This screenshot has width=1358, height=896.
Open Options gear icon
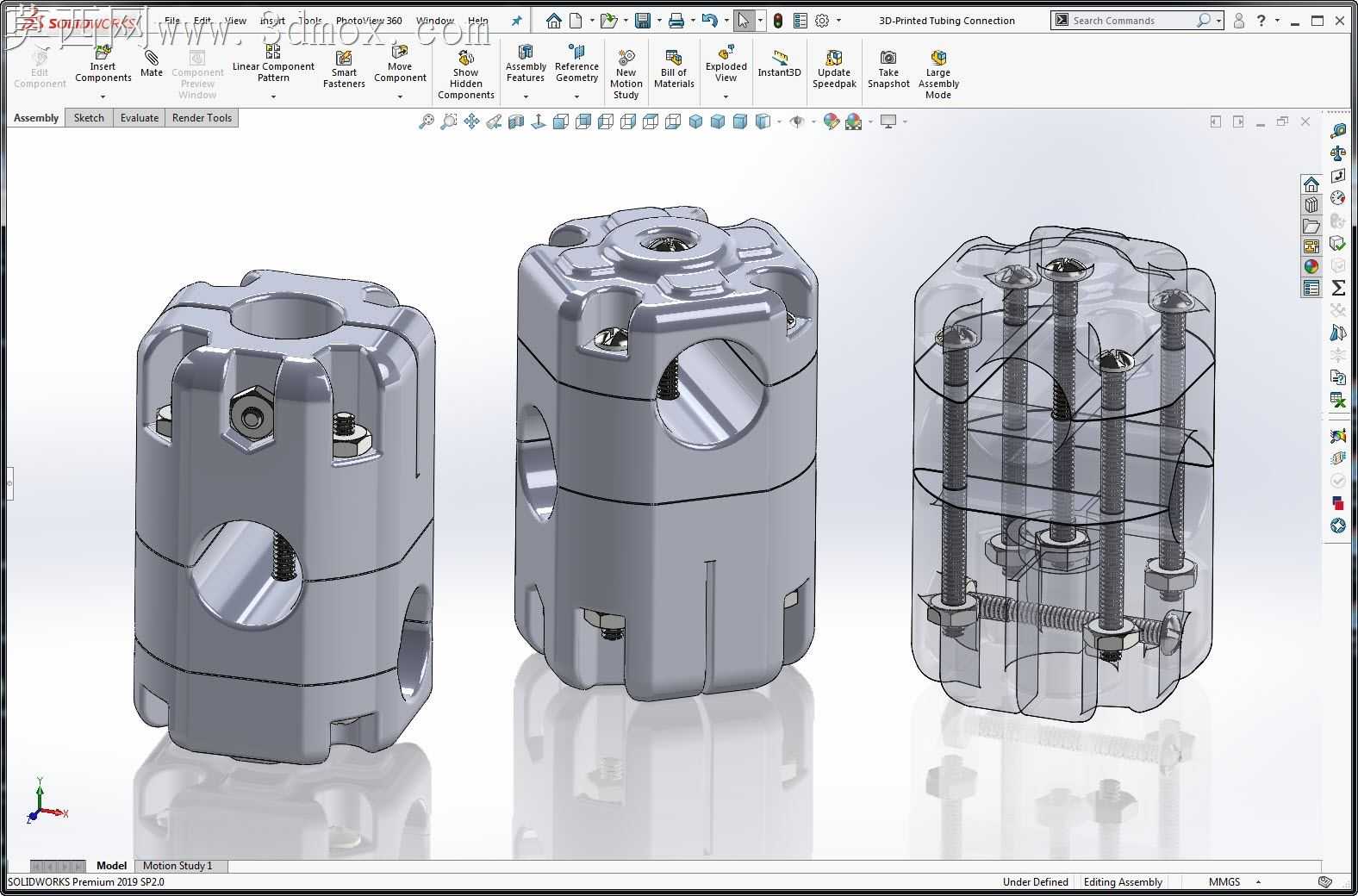822,21
